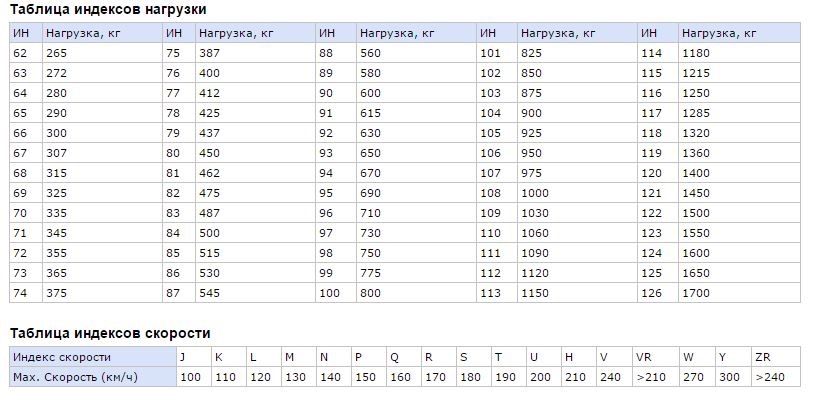The width and height of the screenshot is (815, 401).
Task: Select the load value 545 cell
Action: [x=210, y=293]
